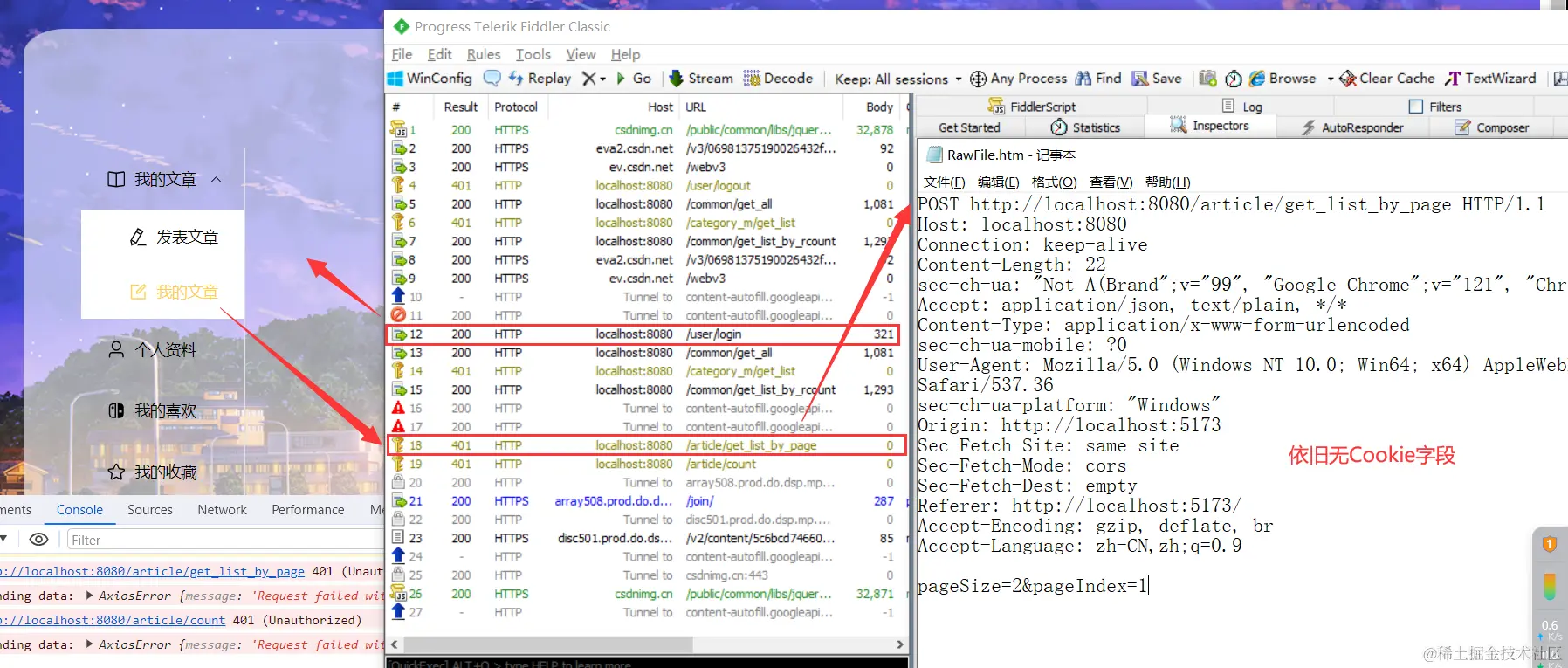
Task: Switch to the Get Started tab
Action: [969, 127]
